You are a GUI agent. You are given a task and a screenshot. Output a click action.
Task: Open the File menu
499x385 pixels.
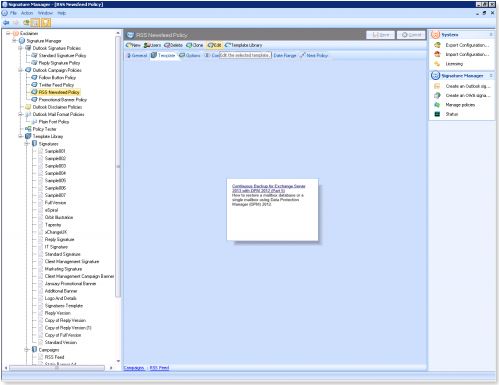click(x=13, y=13)
